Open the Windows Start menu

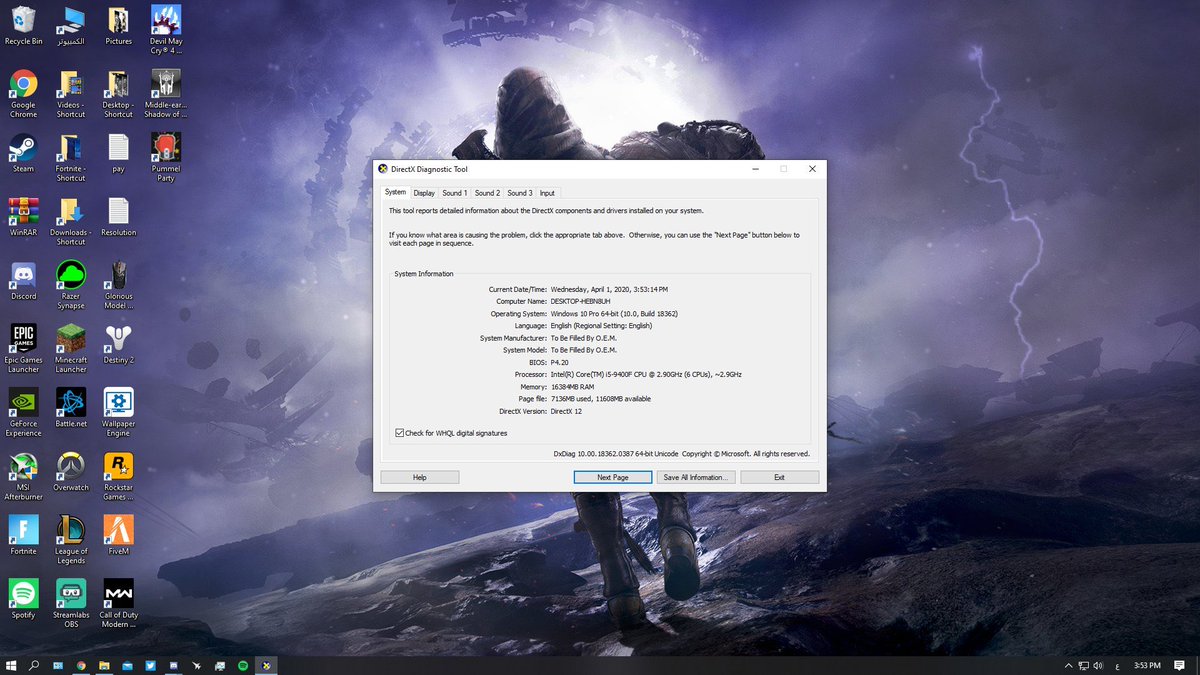pos(11,665)
